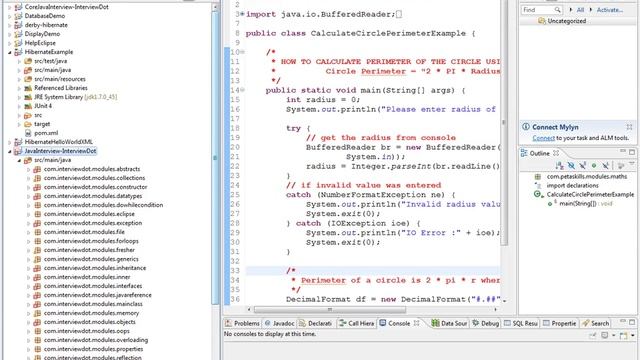Select the DisplayDemo project icon

18,34
